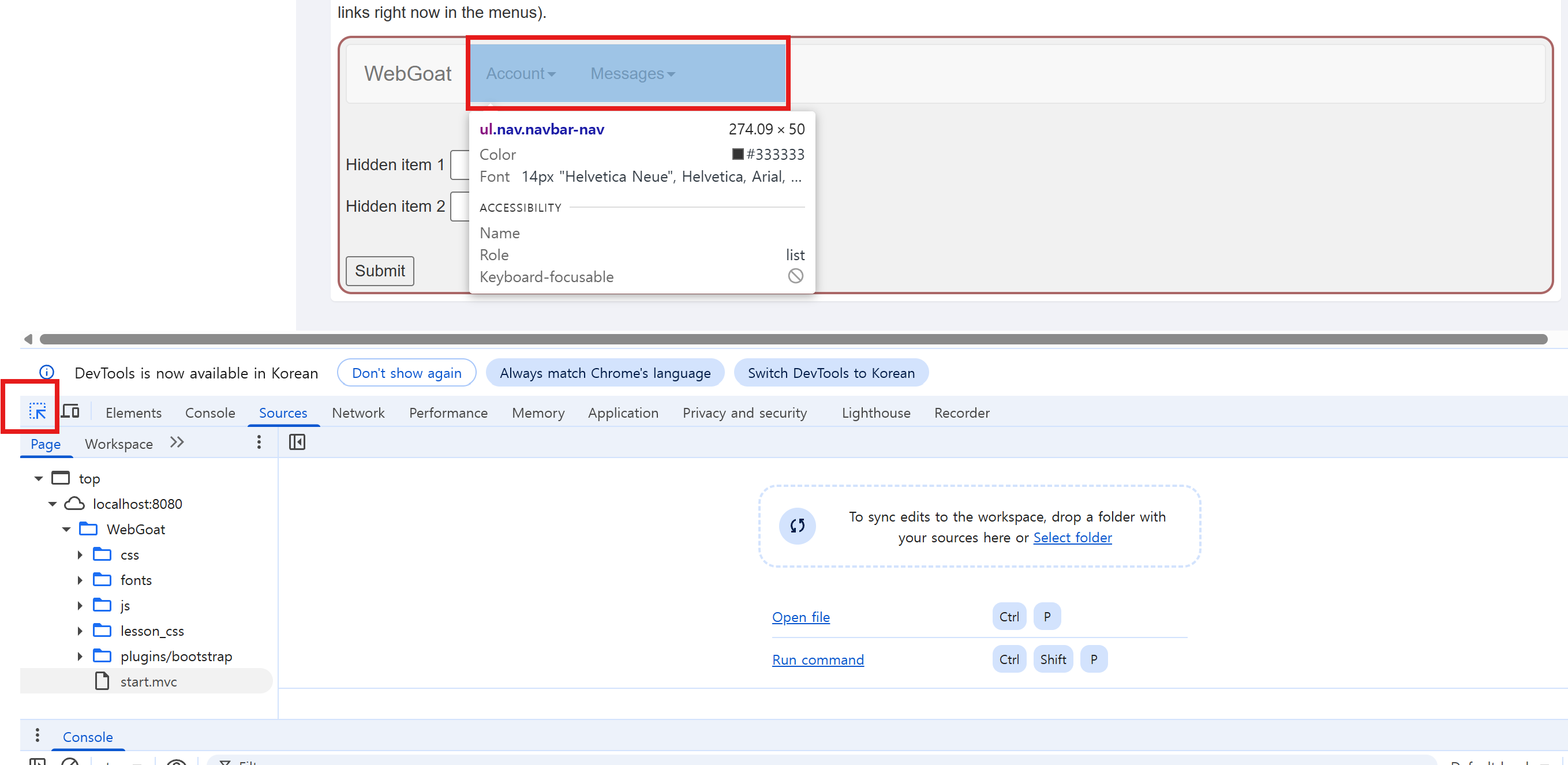Image resolution: width=1568 pixels, height=765 pixels.
Task: Expand the plugins/bootstrap folder
Action: tap(80, 656)
